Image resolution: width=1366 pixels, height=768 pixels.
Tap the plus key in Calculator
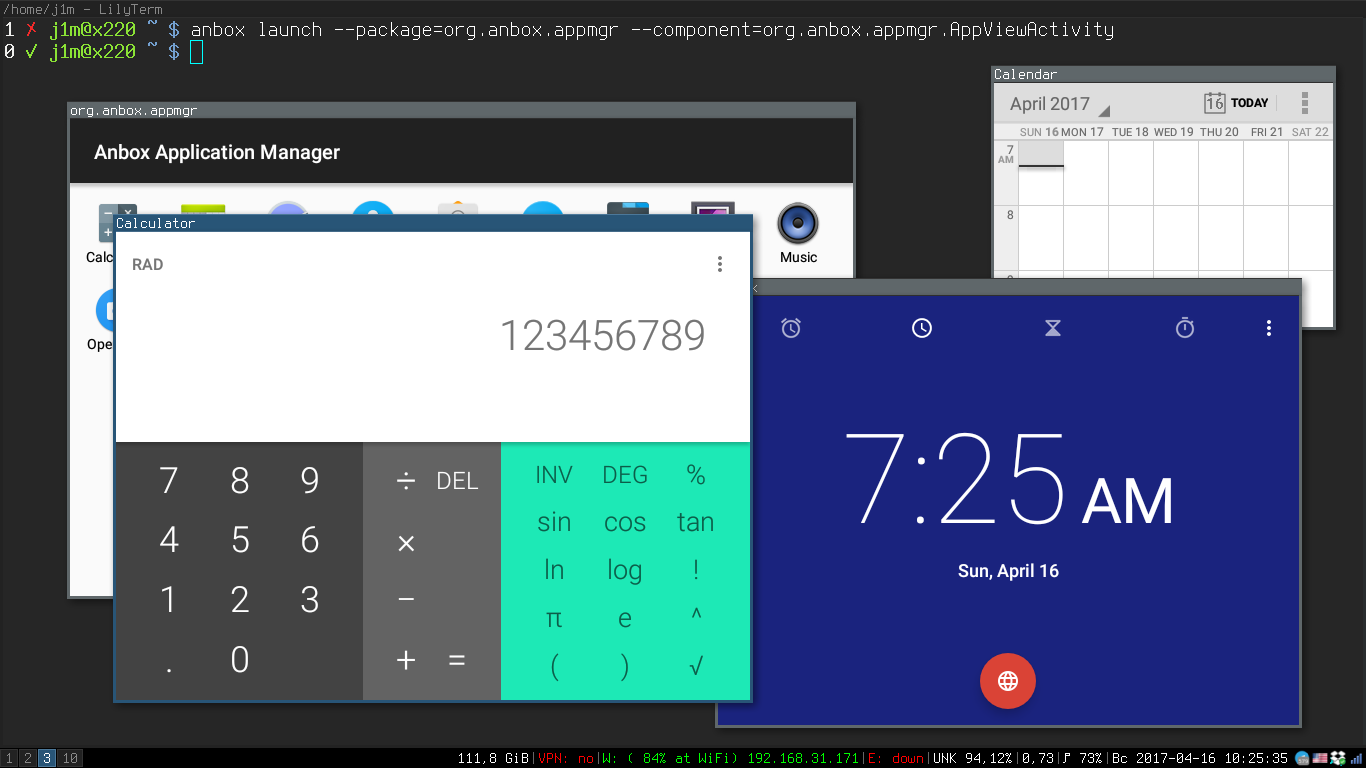click(x=405, y=660)
